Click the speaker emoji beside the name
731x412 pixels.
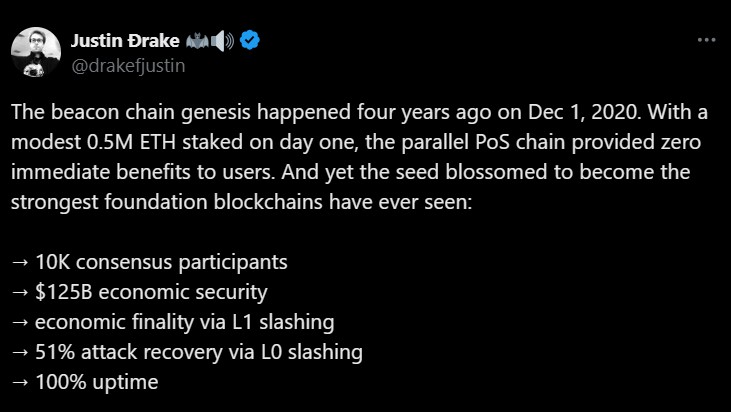point(222,41)
